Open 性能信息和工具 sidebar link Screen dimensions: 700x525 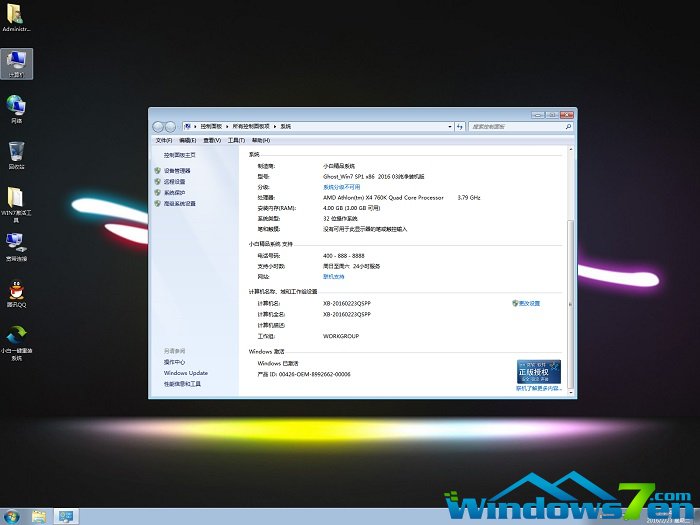coord(182,384)
